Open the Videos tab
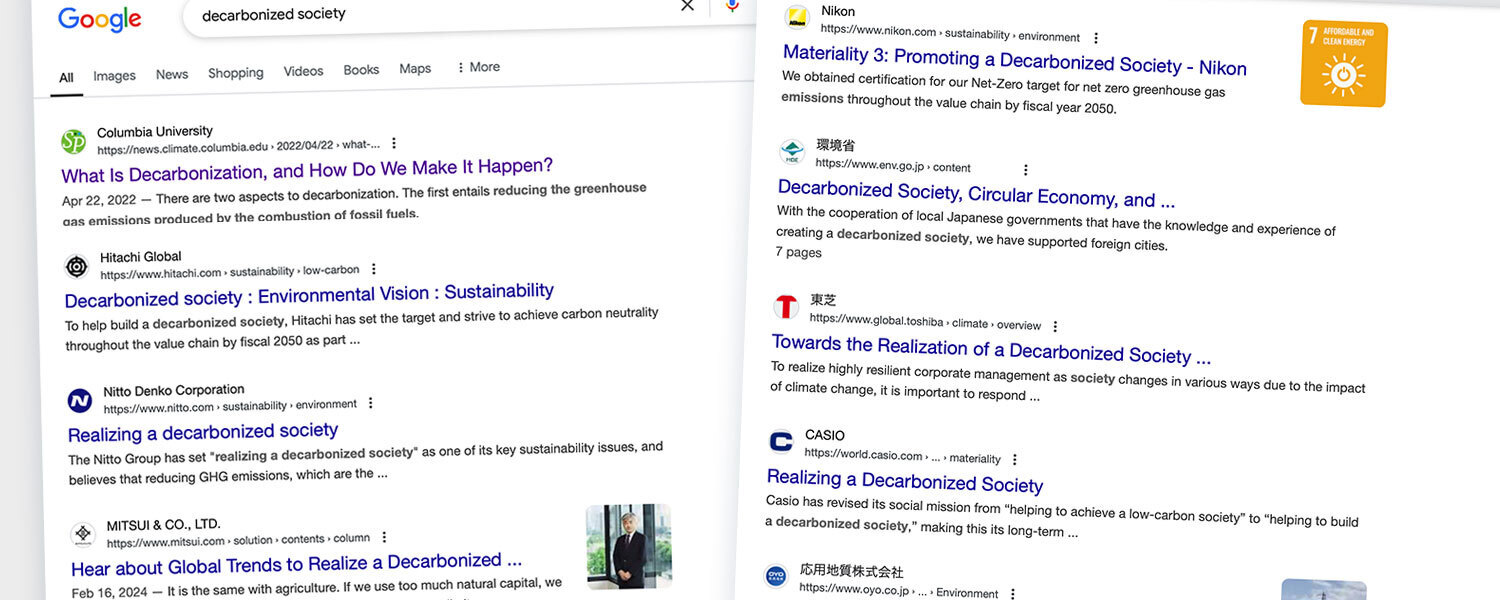Screen dimensions: 1500x600 coord(303,71)
